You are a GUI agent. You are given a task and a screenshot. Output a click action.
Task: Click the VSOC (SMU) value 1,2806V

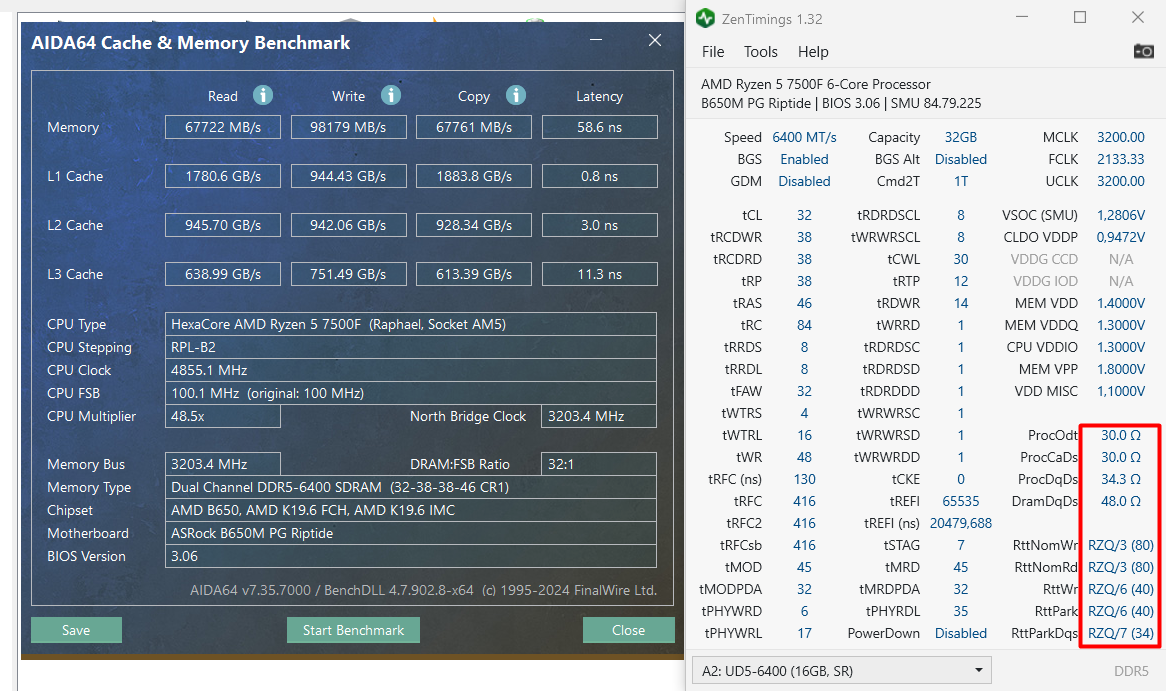(1121, 215)
